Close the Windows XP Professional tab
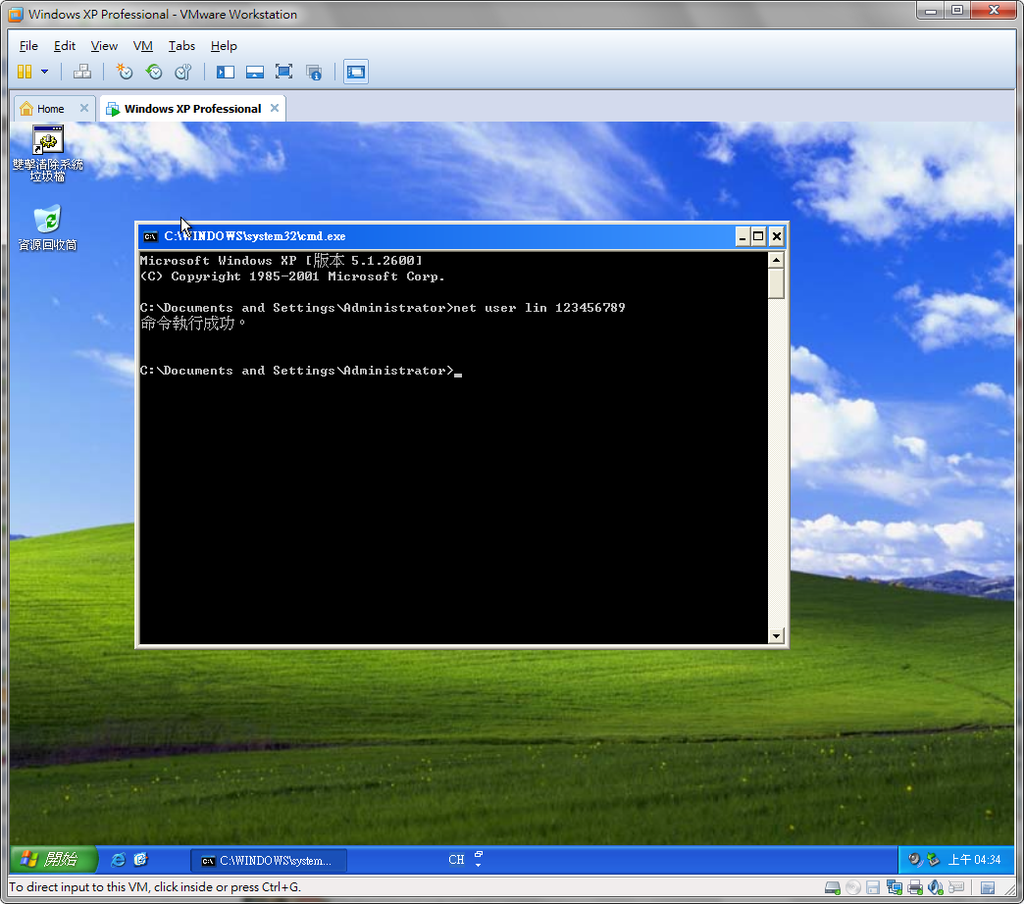 tap(275, 108)
